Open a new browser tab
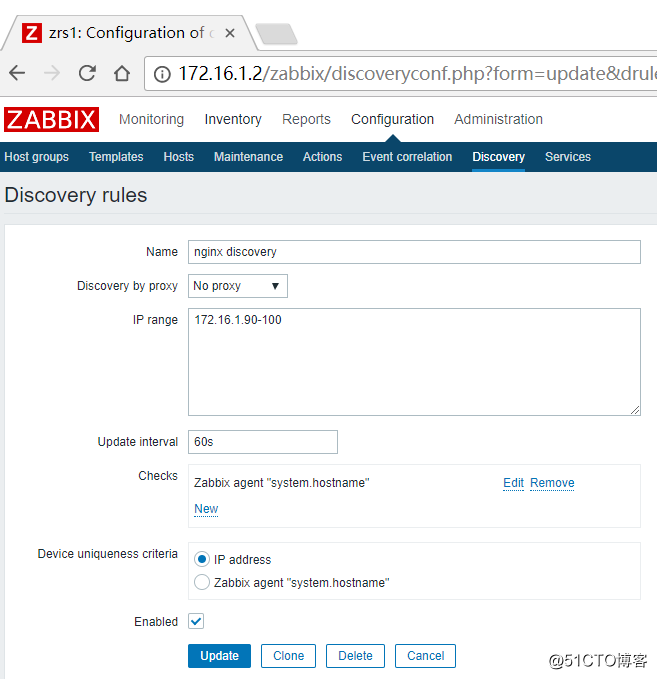The height and width of the screenshot is (679, 657). pos(276,33)
